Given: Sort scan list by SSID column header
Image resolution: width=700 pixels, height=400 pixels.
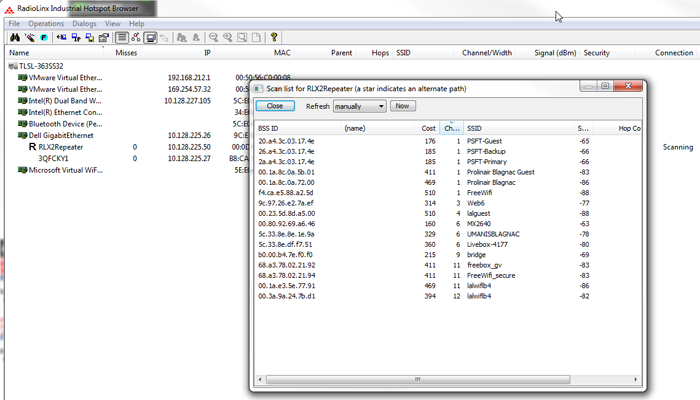Looking at the screenshot, I should (519, 128).
